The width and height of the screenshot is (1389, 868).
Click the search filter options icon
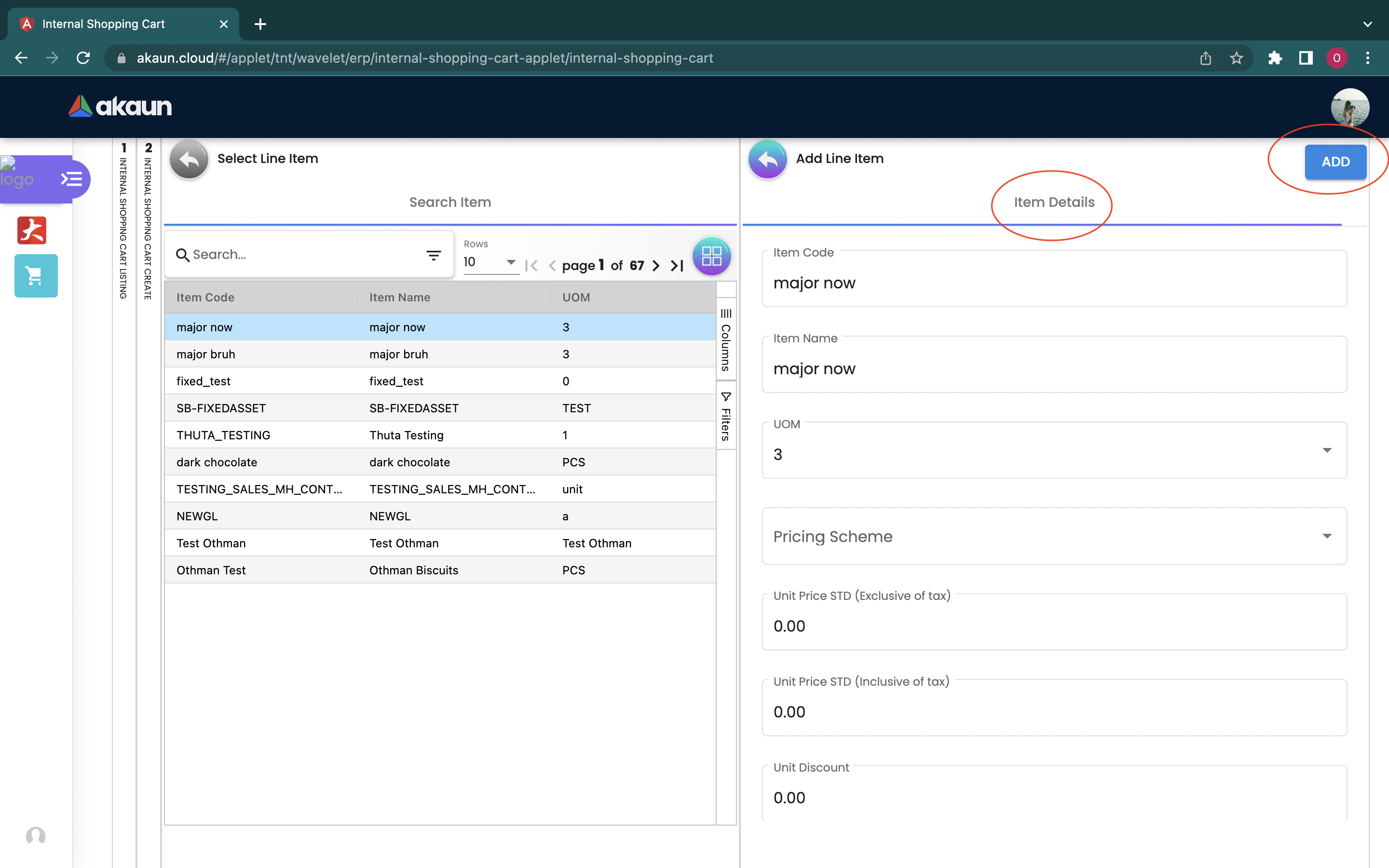[x=434, y=255]
